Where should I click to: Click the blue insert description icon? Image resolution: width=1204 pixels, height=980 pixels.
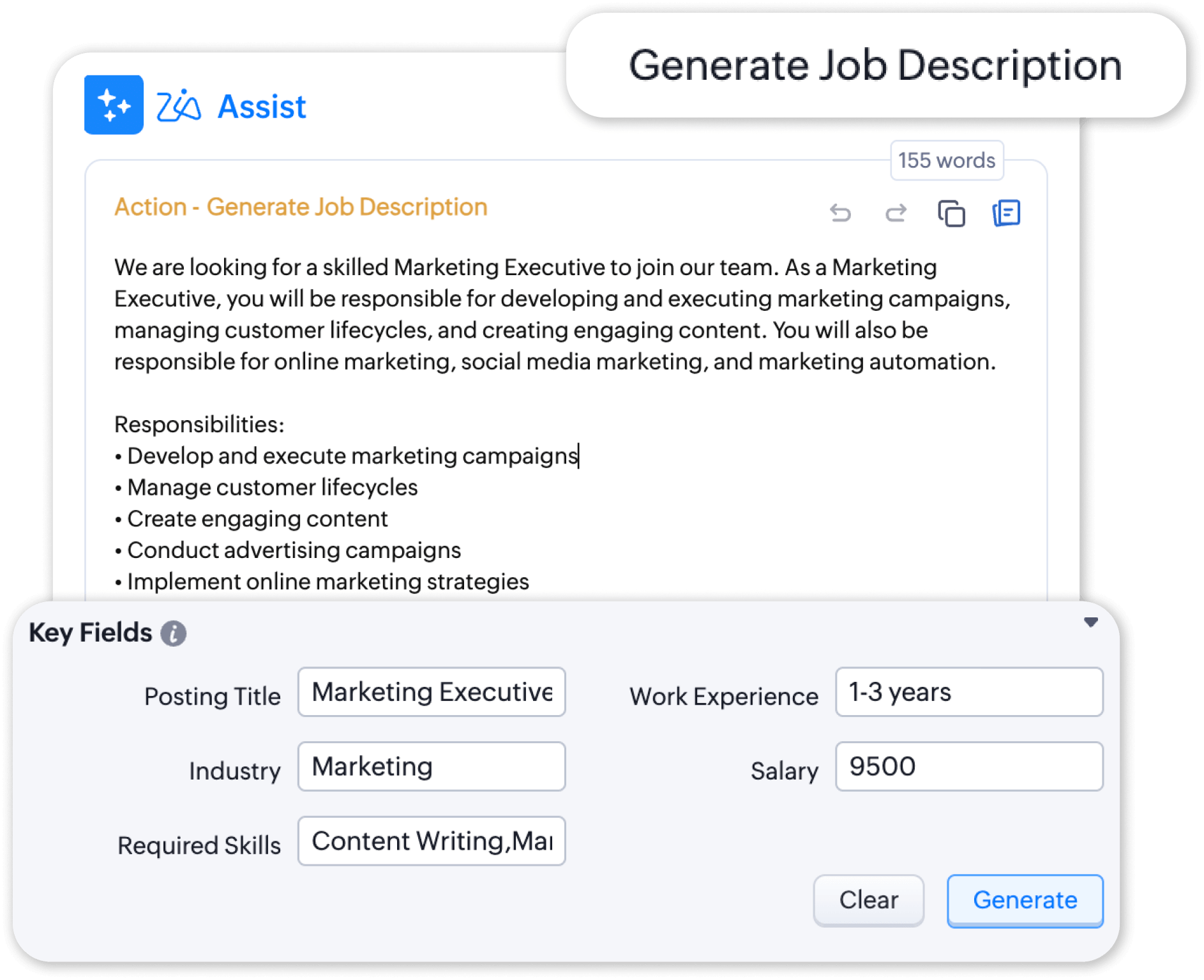[1006, 213]
